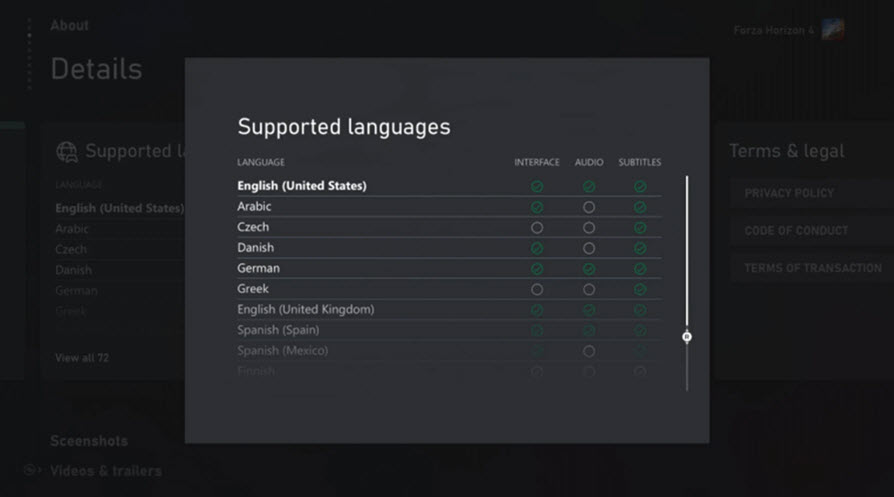Click the Czech subtitles checkmark icon

pos(640,227)
